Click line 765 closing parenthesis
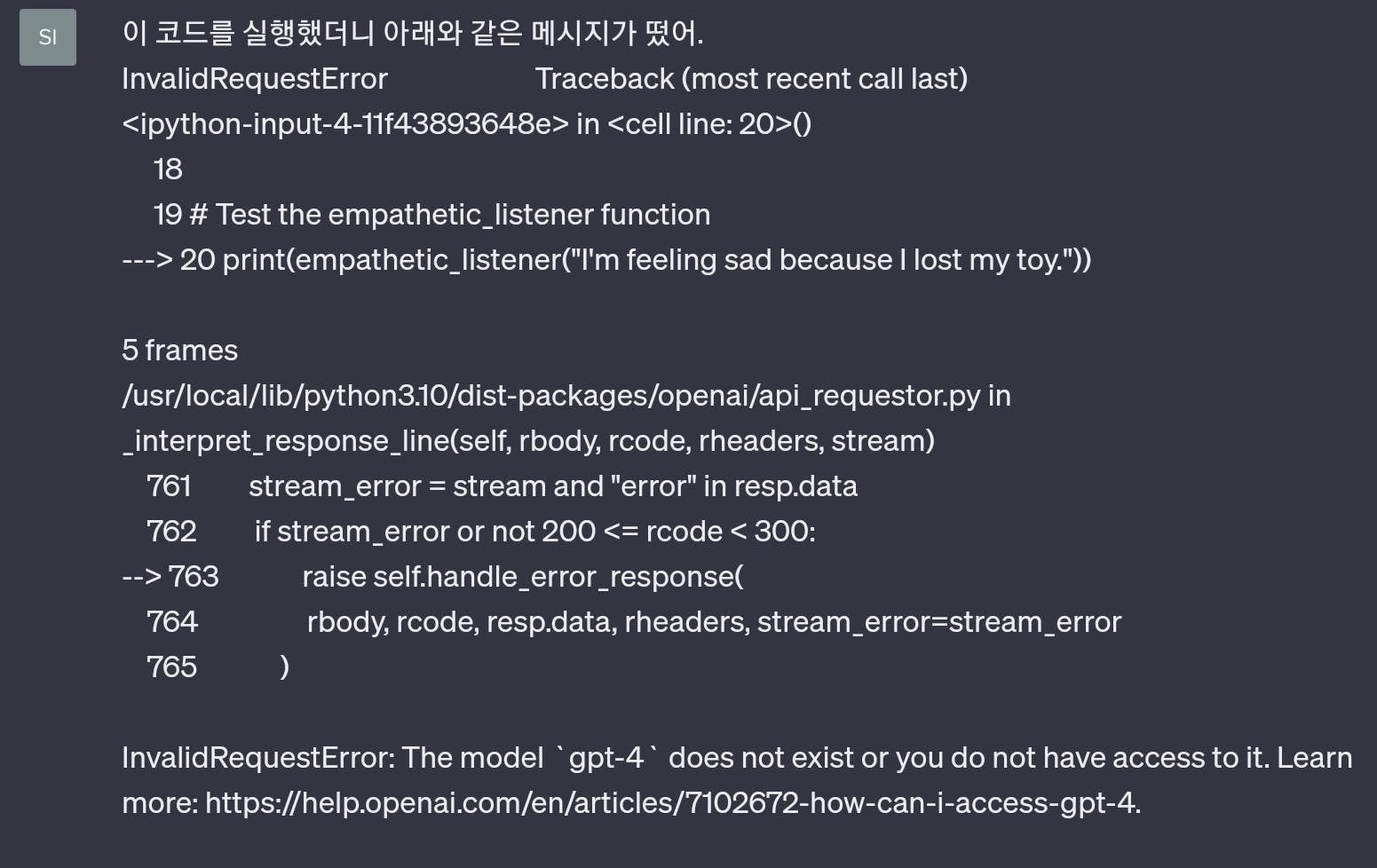 tap(284, 667)
